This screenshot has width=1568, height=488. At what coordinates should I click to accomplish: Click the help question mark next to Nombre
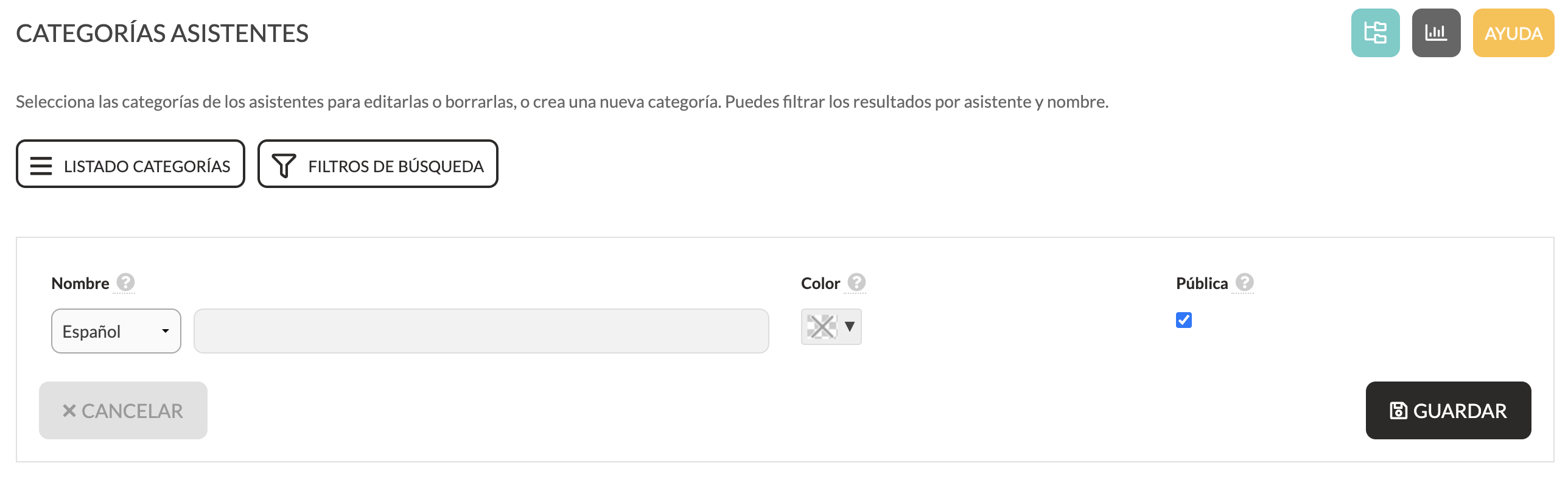coord(125,282)
